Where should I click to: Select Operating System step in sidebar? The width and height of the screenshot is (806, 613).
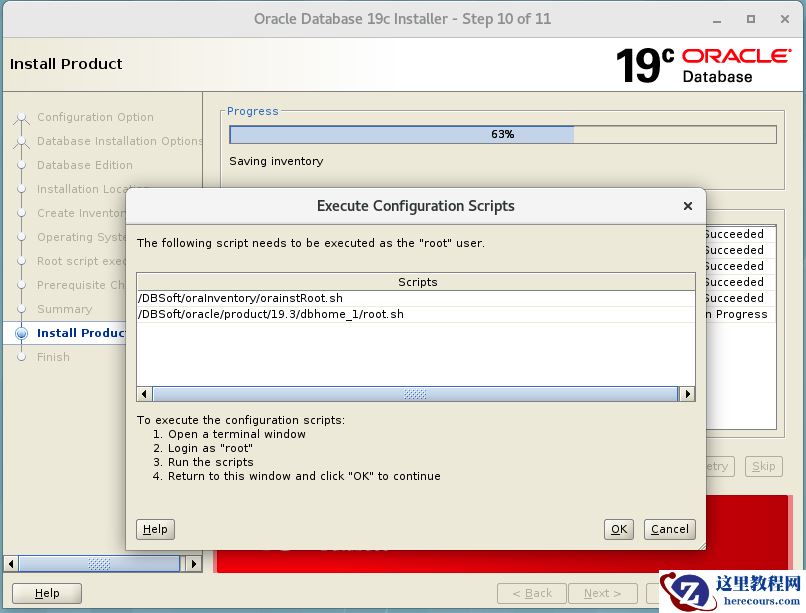click(81, 237)
